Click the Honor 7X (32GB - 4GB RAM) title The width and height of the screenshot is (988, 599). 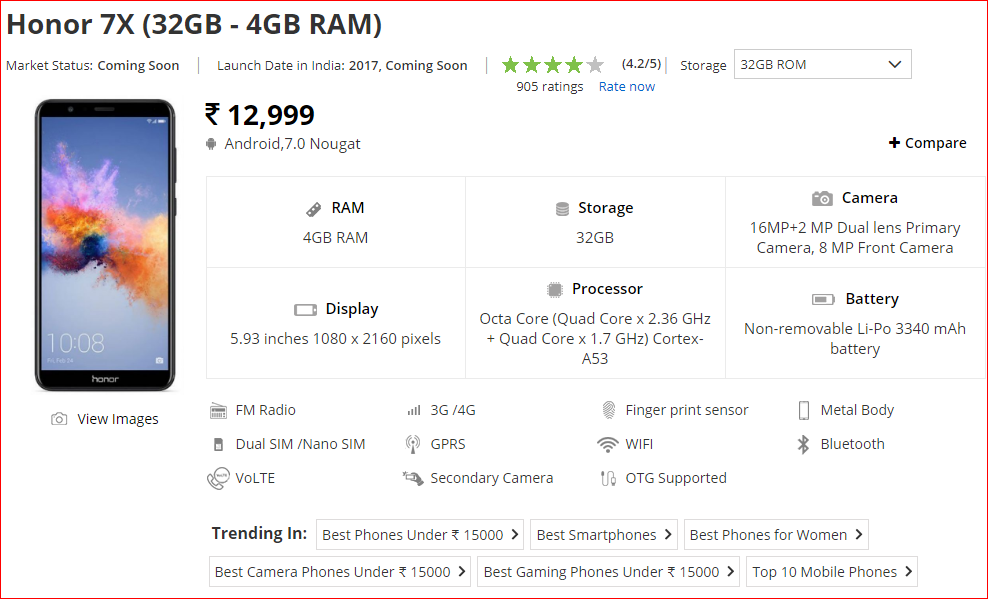(x=194, y=25)
